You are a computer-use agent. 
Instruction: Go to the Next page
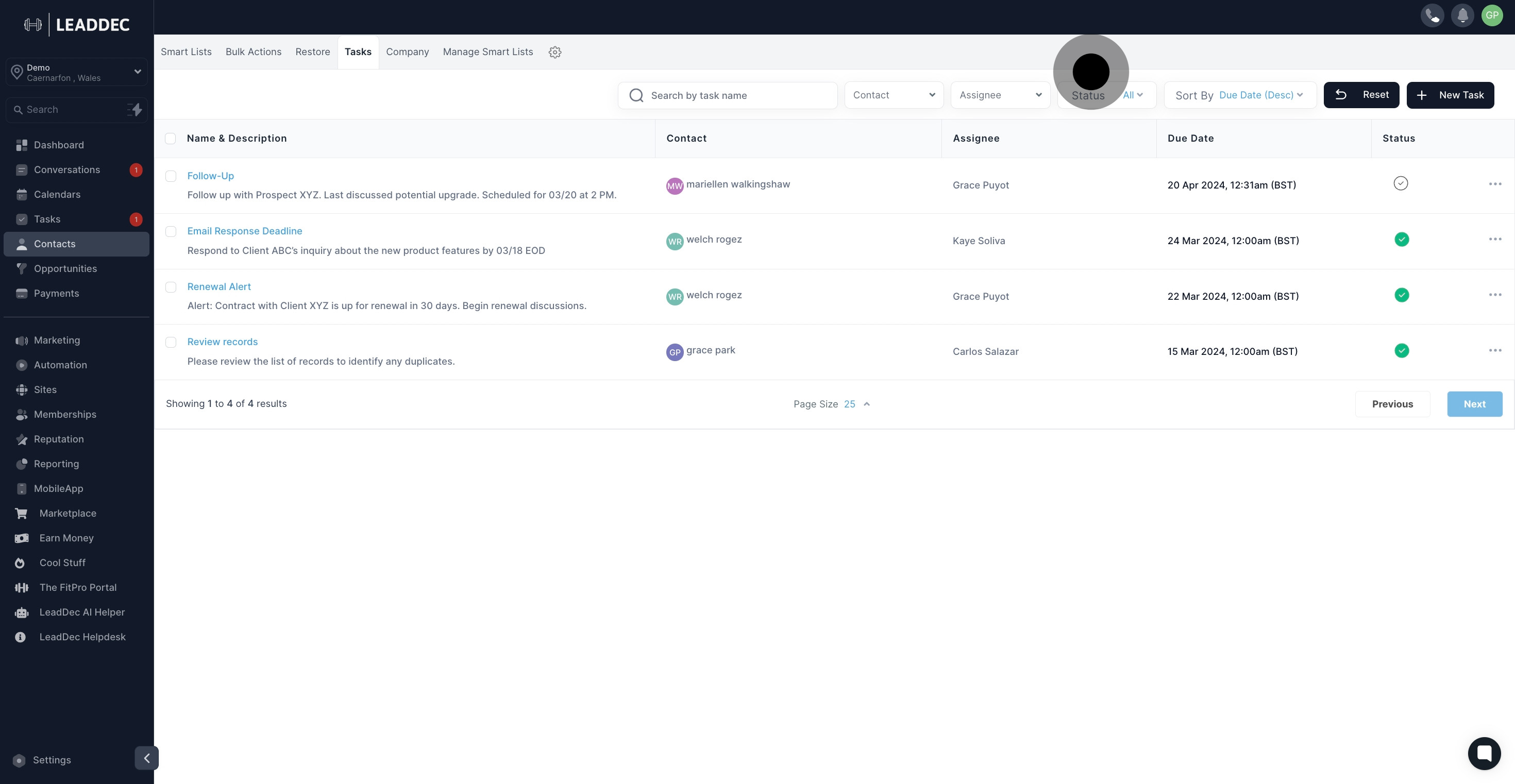point(1474,404)
